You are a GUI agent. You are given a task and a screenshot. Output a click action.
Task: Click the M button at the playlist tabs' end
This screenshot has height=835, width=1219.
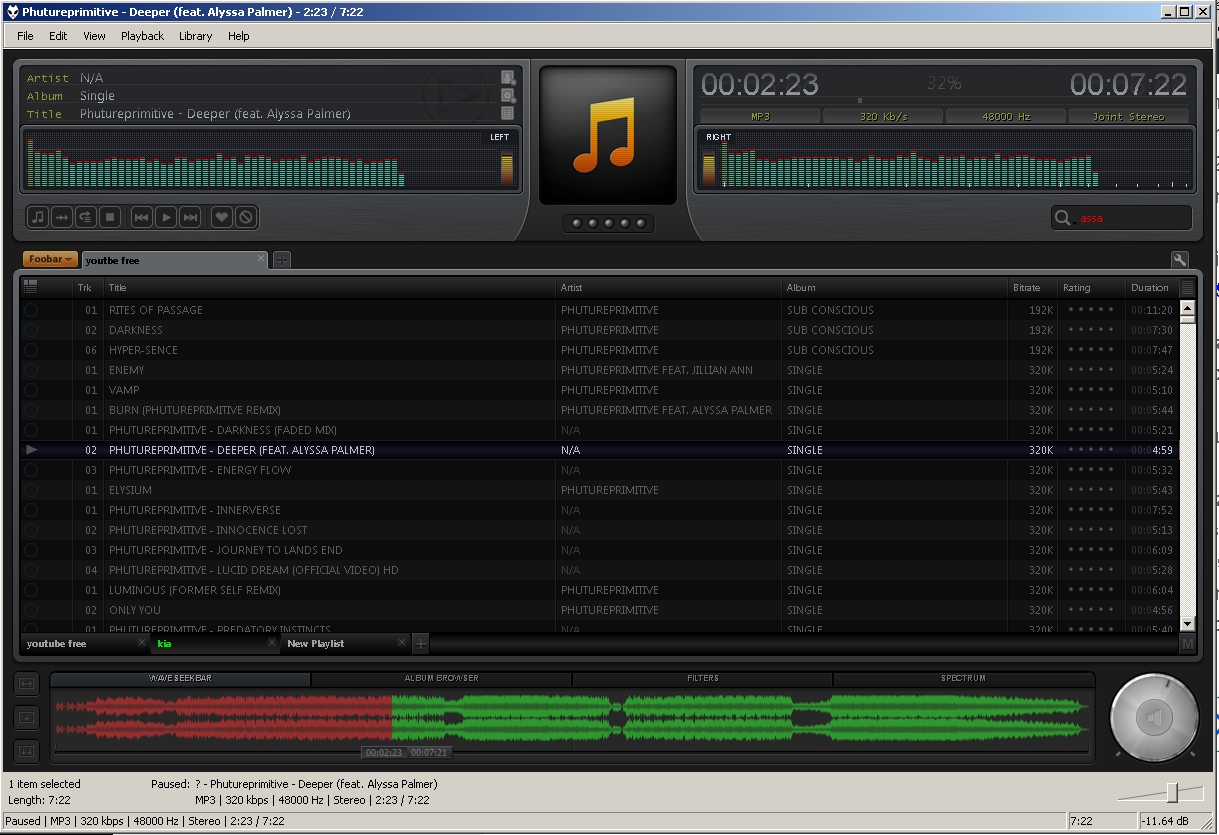[1187, 644]
